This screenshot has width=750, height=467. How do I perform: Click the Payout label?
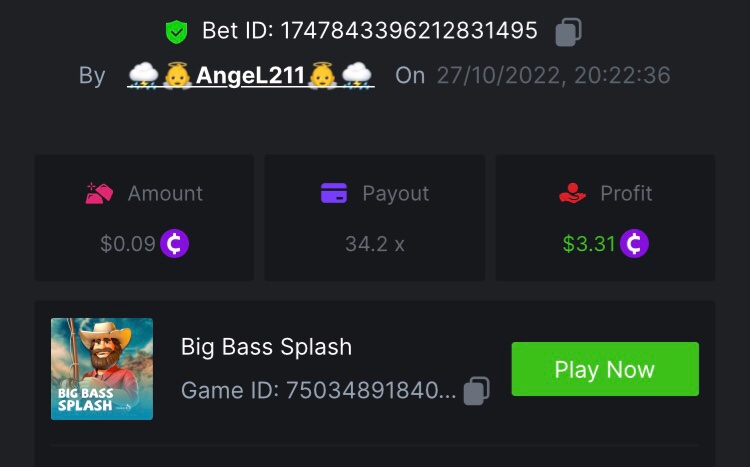tap(395, 193)
